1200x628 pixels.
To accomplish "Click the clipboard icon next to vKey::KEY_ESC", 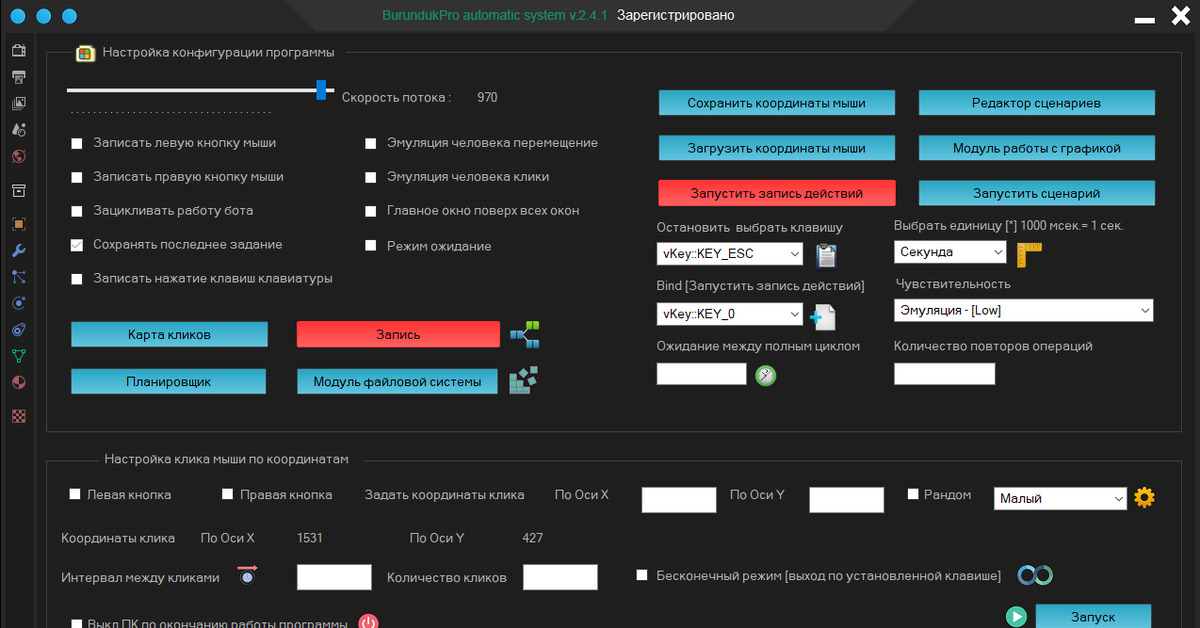I will 826,256.
